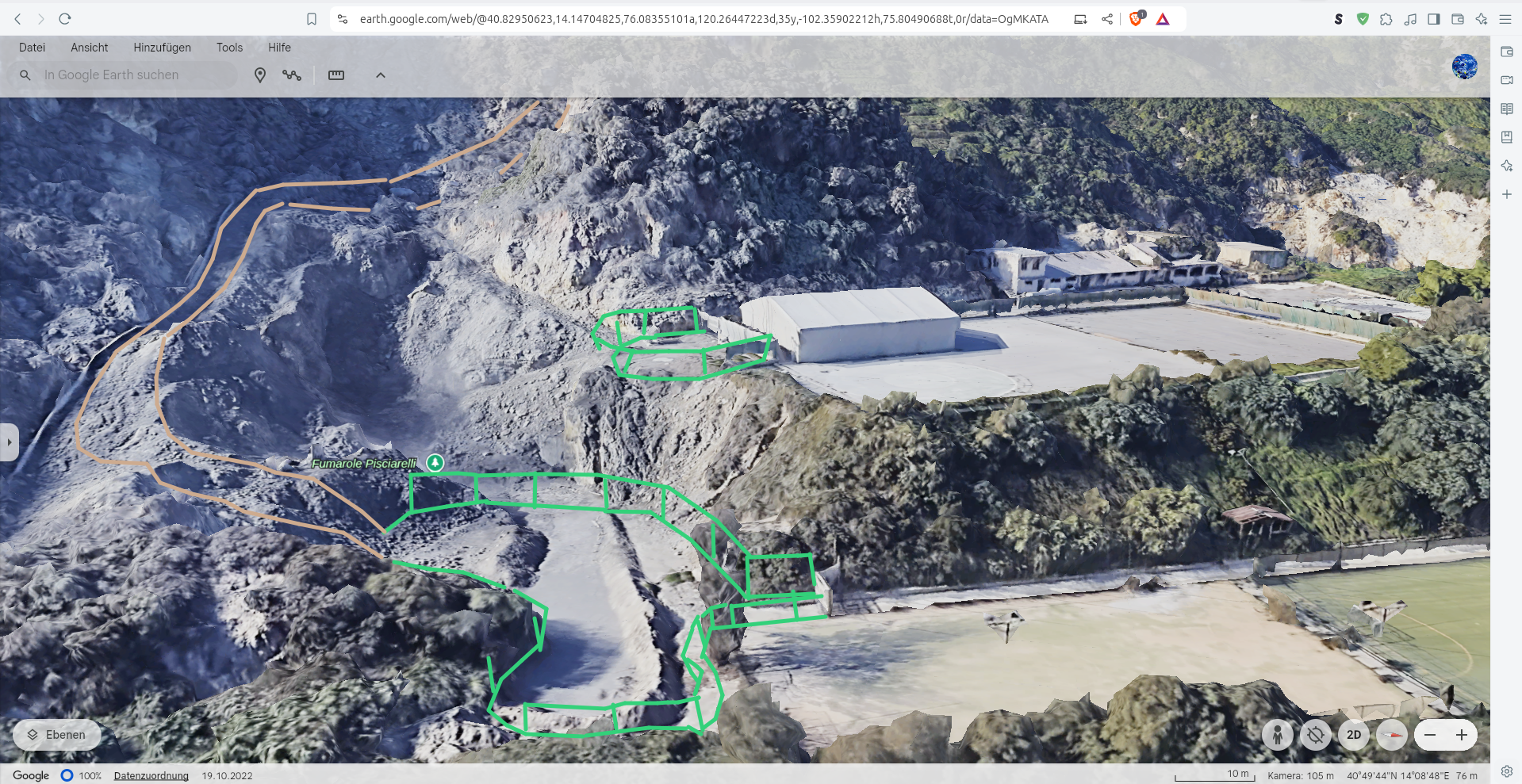The image size is (1522, 784).
Task: Zoom out with the minus button
Action: coord(1430,735)
